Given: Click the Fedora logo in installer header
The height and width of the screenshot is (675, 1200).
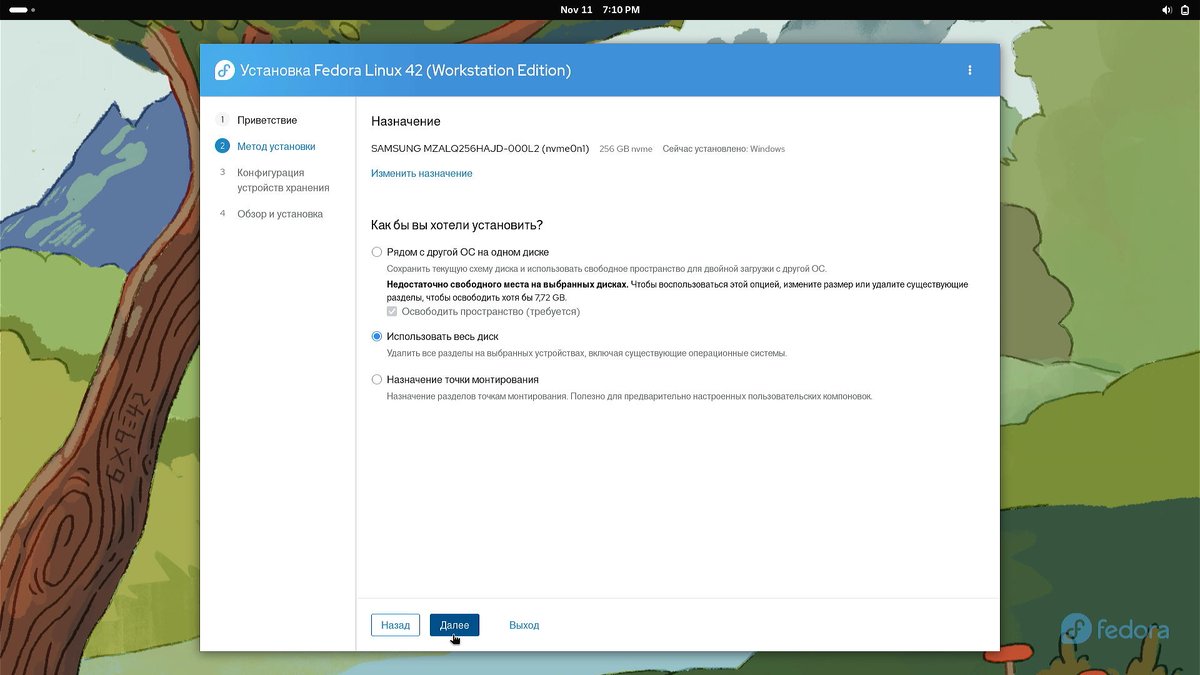Looking at the screenshot, I should click(x=225, y=71).
